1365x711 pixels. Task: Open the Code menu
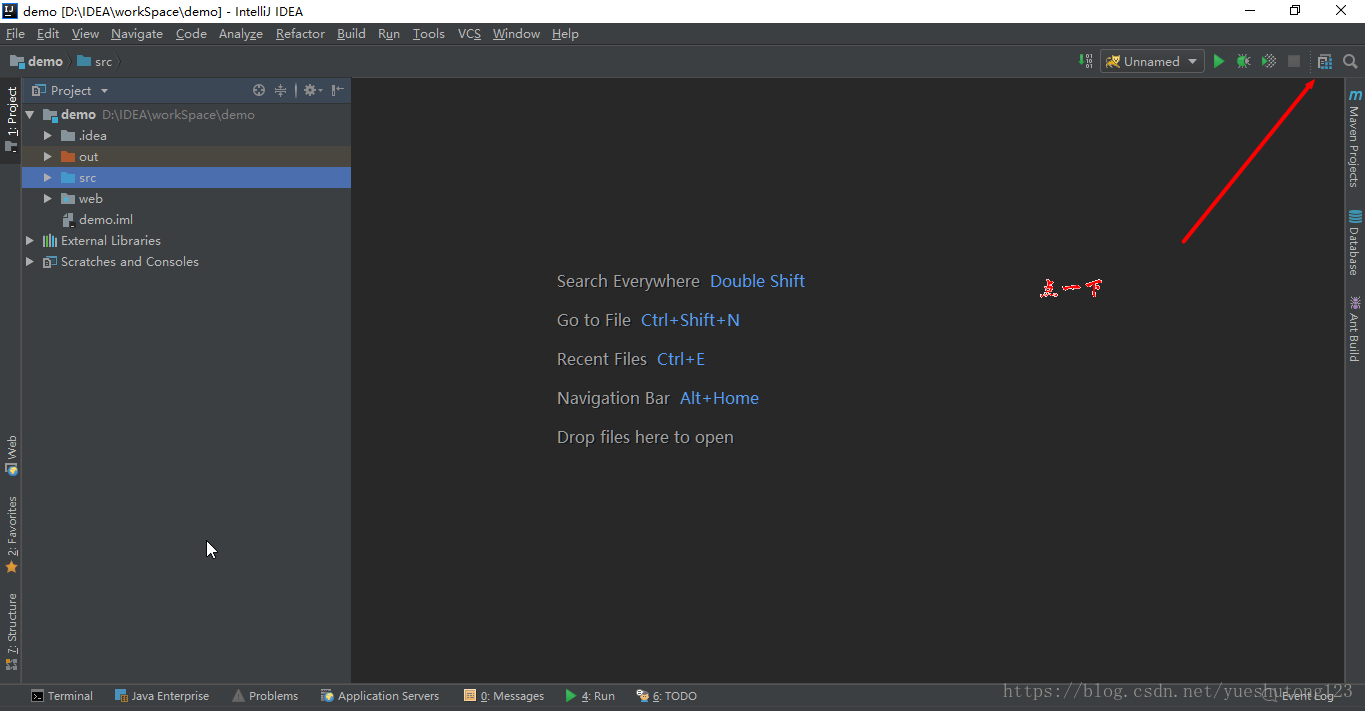pos(191,34)
